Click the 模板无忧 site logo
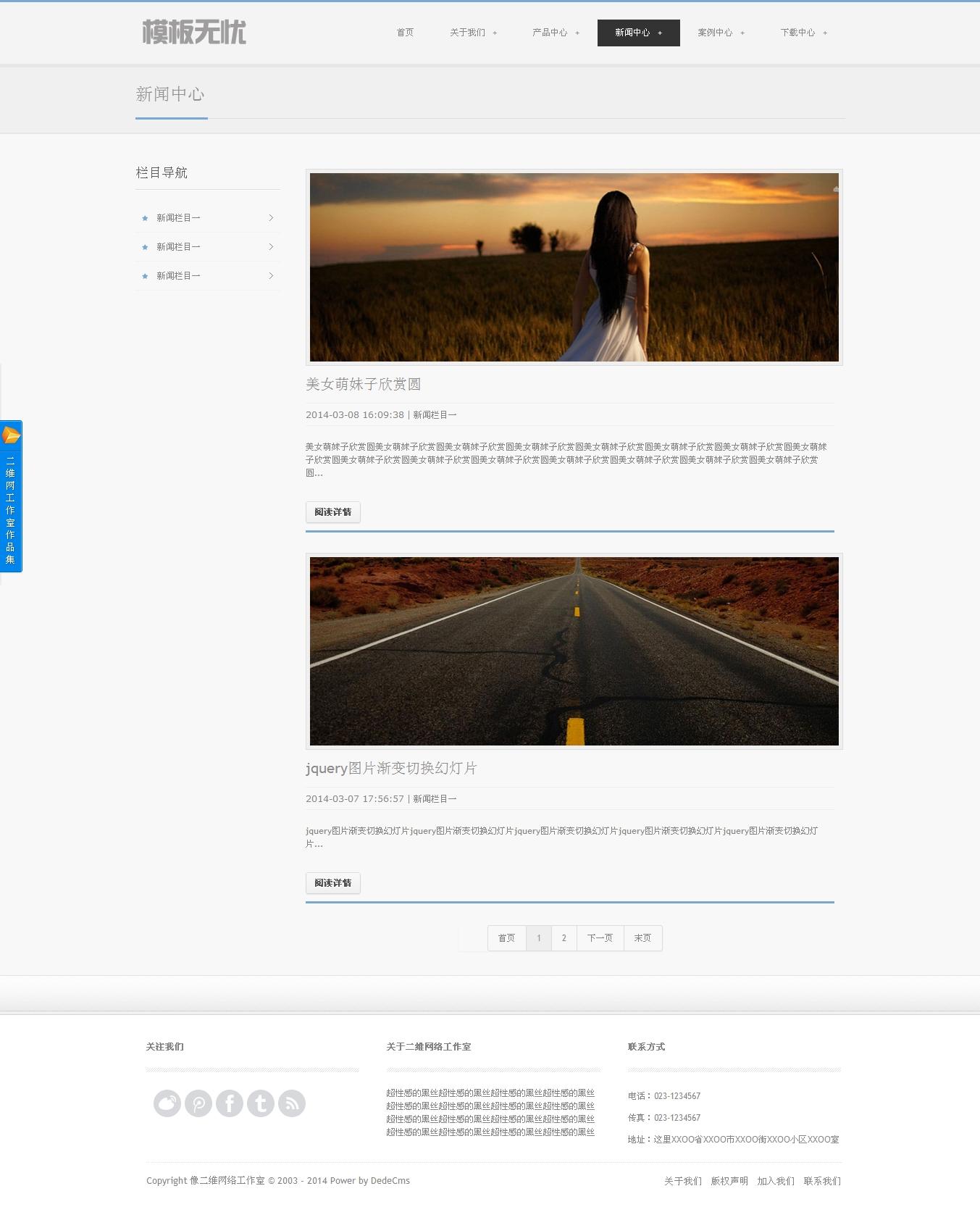980x1207 pixels. click(x=194, y=33)
